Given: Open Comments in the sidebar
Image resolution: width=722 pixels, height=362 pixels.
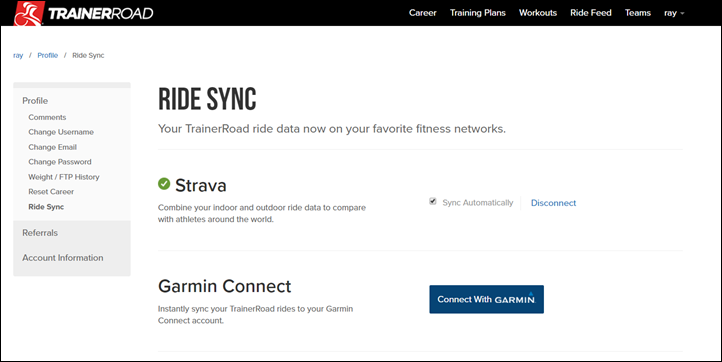Looking at the screenshot, I should (47, 117).
